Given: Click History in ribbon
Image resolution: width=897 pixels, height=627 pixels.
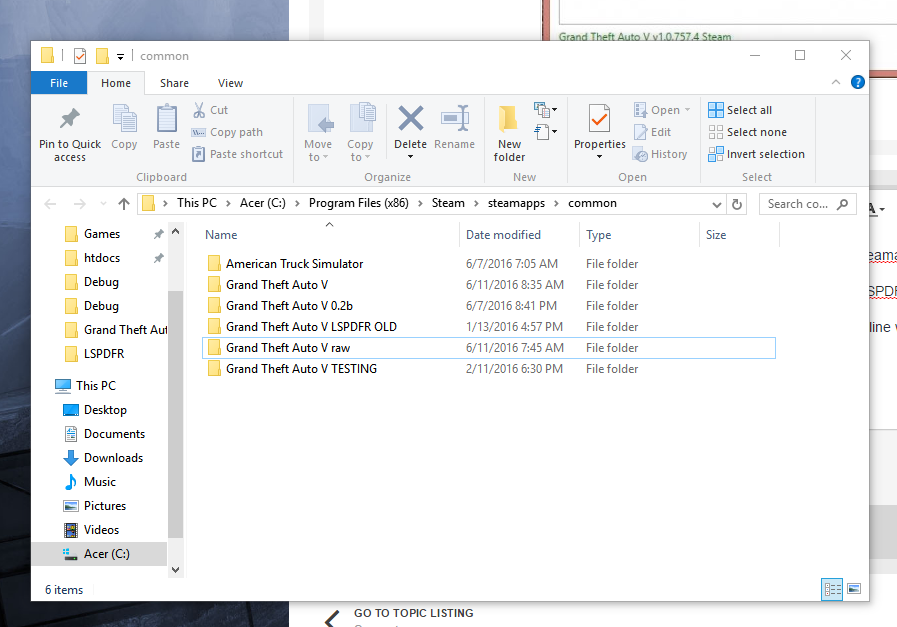Looking at the screenshot, I should (x=660, y=154).
